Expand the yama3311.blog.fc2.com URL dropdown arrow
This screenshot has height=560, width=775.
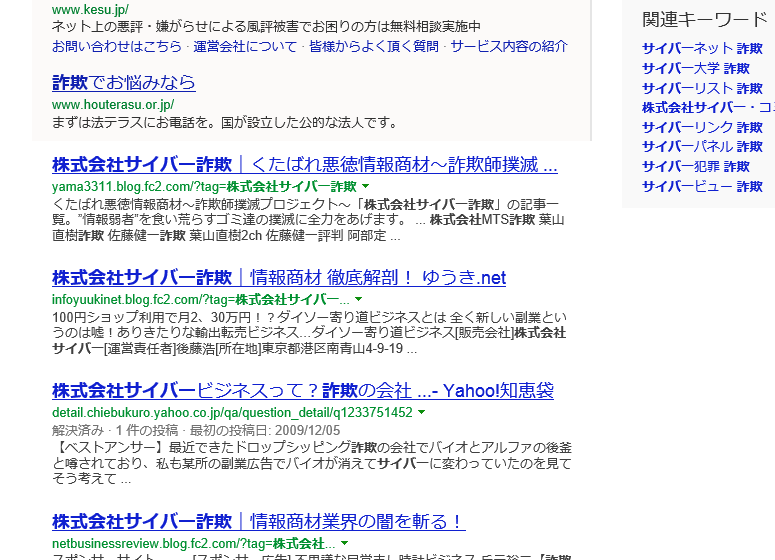click(x=366, y=186)
